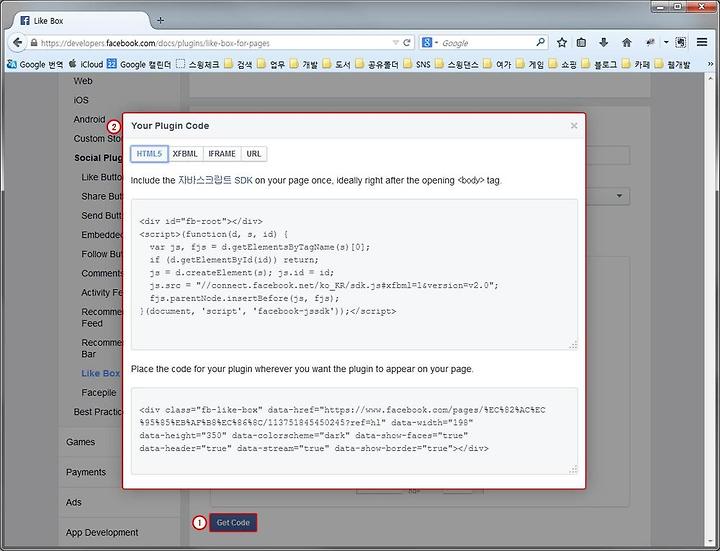
Task: Switch to the XFBML tab
Action: [x=185, y=154]
